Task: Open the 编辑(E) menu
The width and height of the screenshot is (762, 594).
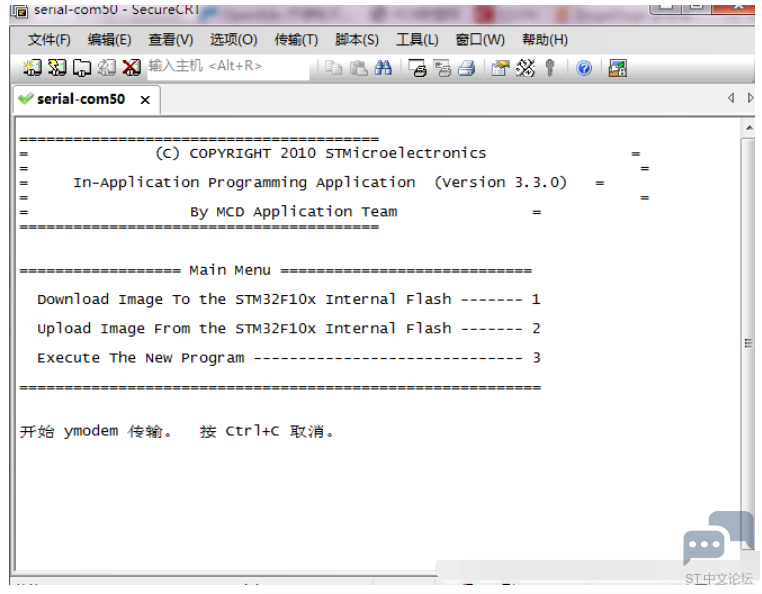Action: pos(109,39)
